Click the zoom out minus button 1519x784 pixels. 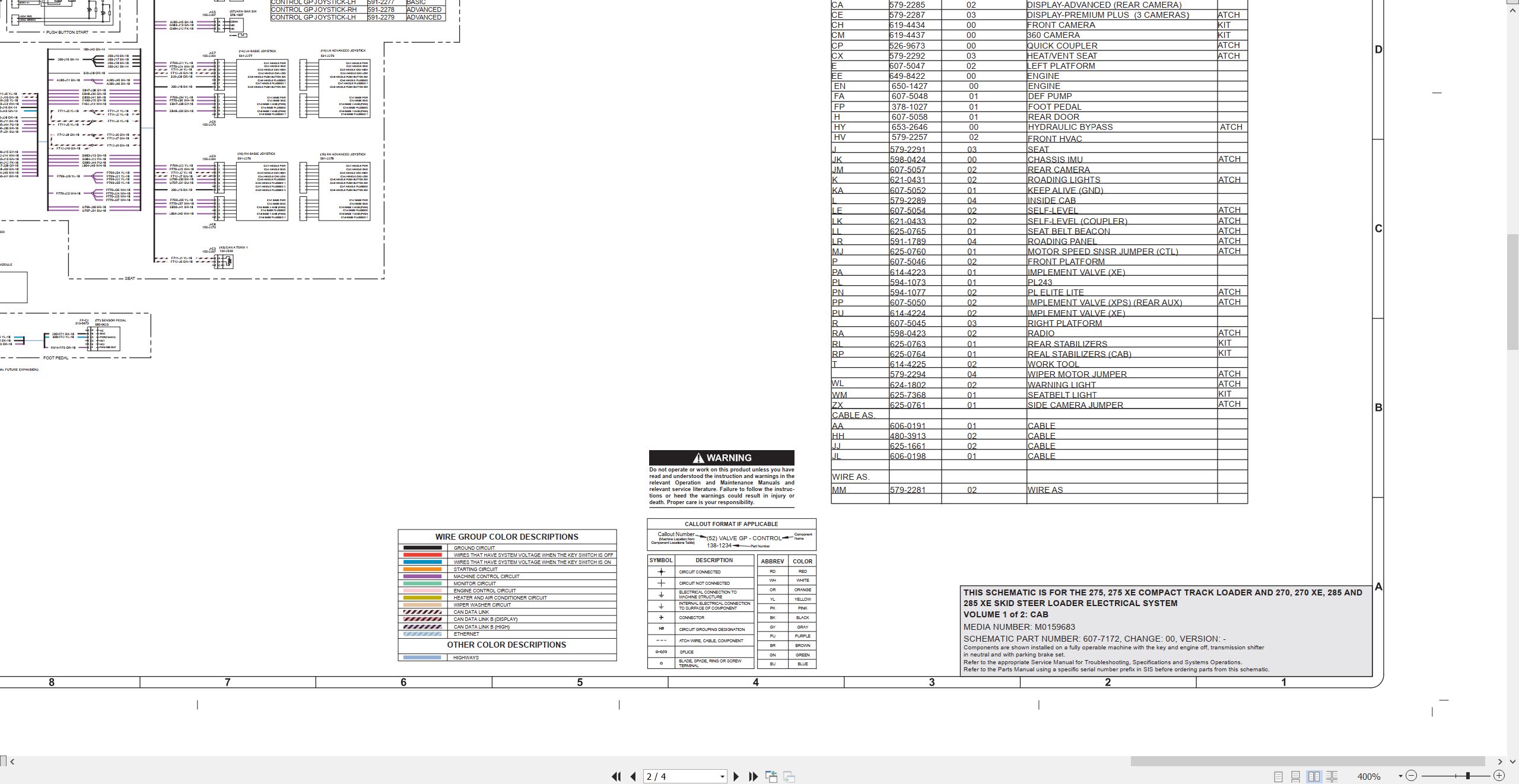[1411, 776]
